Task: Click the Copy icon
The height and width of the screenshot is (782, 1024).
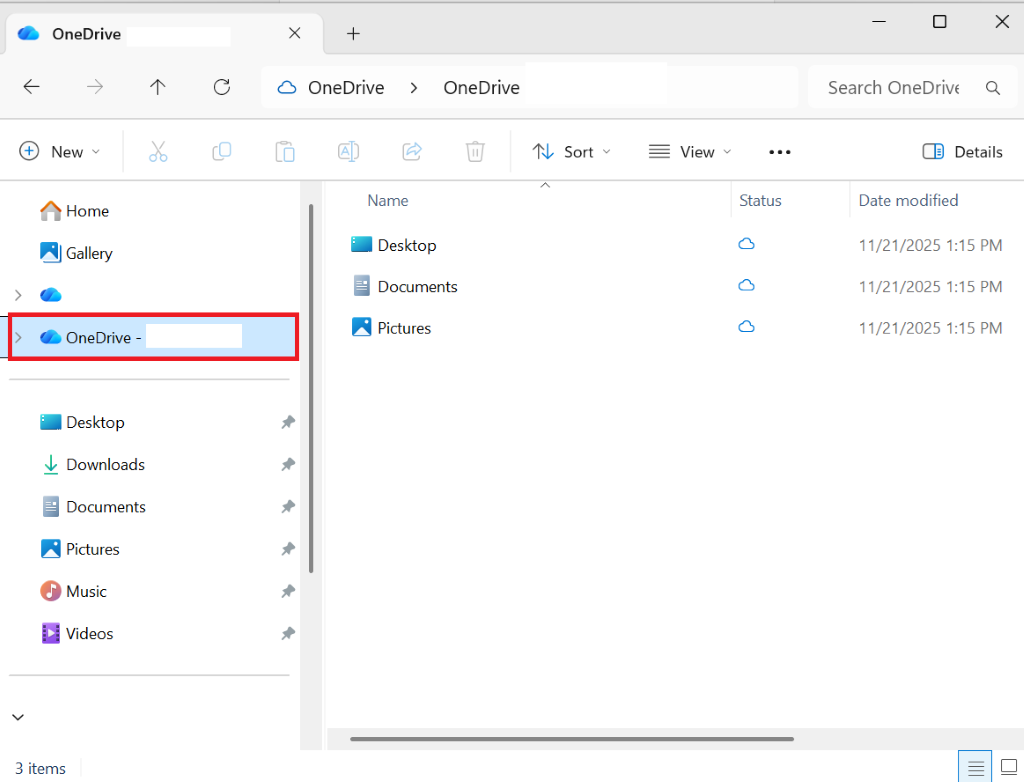Action: coord(221,151)
